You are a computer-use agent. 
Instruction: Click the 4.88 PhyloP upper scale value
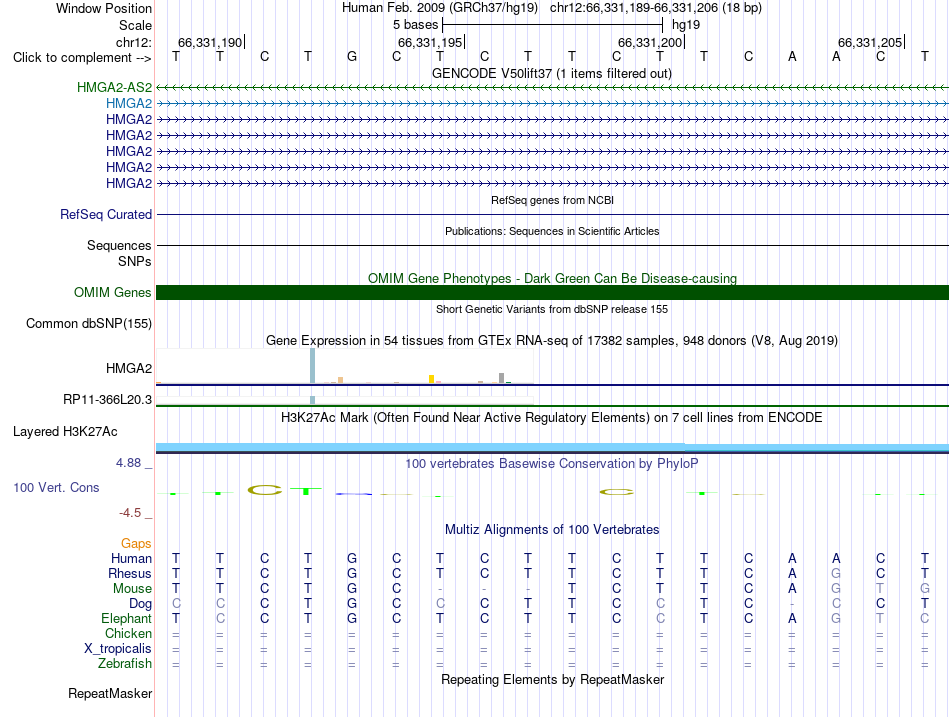[128, 463]
